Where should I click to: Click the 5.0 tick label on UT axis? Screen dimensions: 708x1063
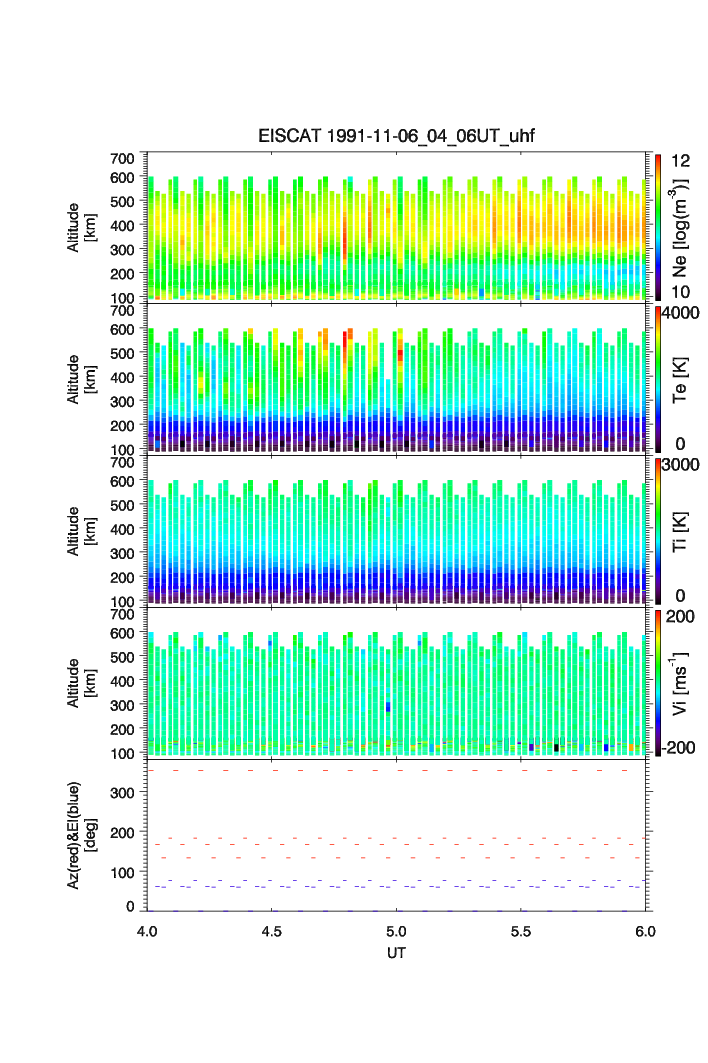(x=397, y=931)
